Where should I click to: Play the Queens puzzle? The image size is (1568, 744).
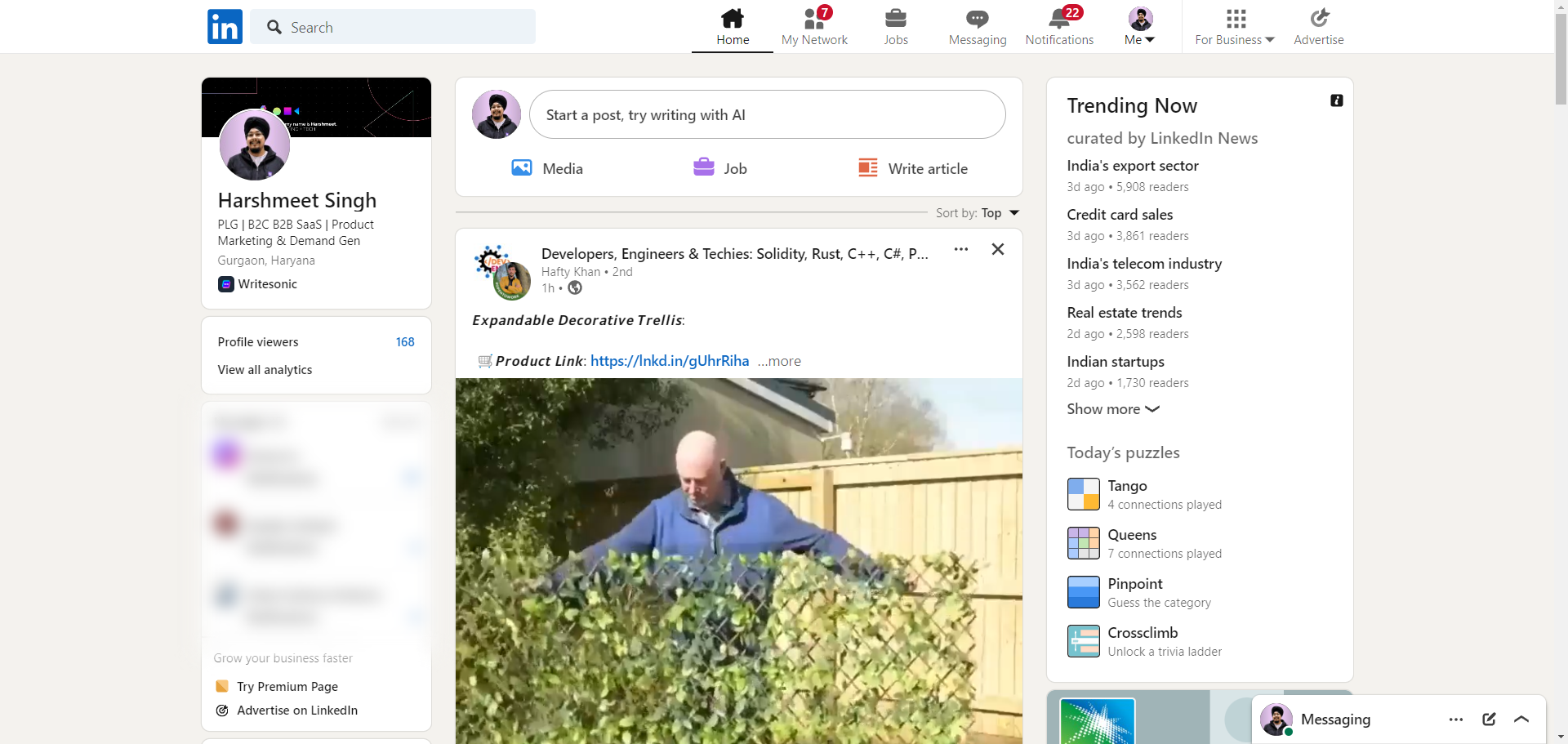click(x=1144, y=543)
